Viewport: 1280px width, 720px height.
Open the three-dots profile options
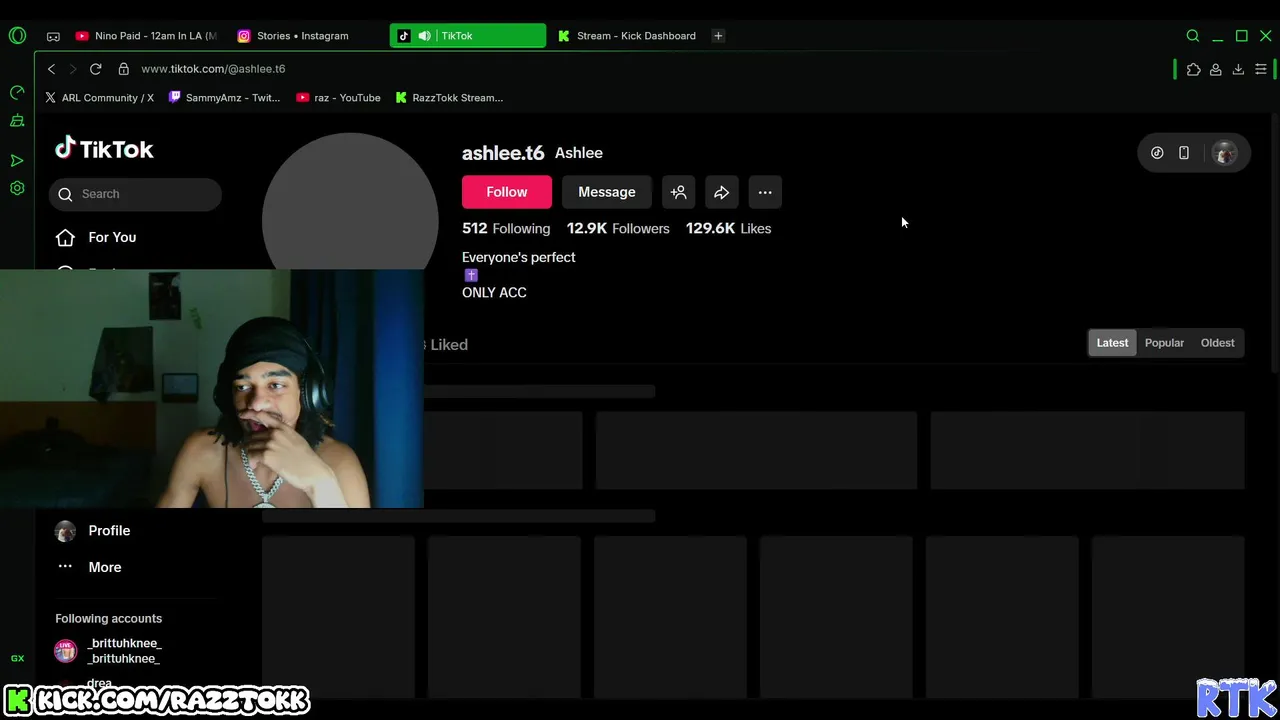coord(765,192)
